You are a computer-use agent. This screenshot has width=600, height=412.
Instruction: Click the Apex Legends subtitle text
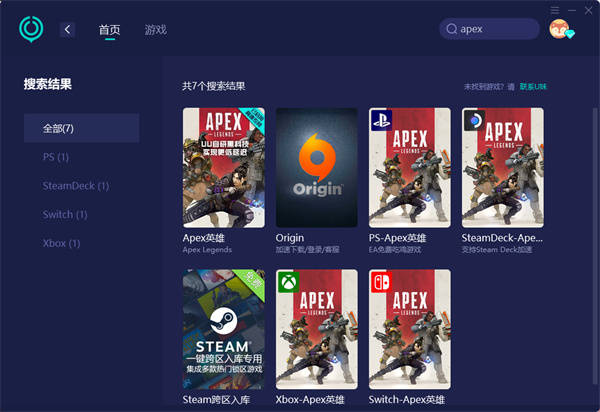click(x=207, y=250)
